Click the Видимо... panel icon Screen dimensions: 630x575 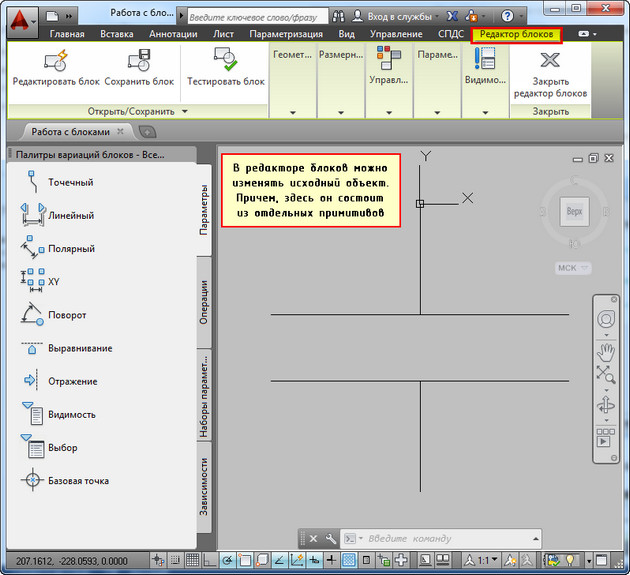click(485, 58)
